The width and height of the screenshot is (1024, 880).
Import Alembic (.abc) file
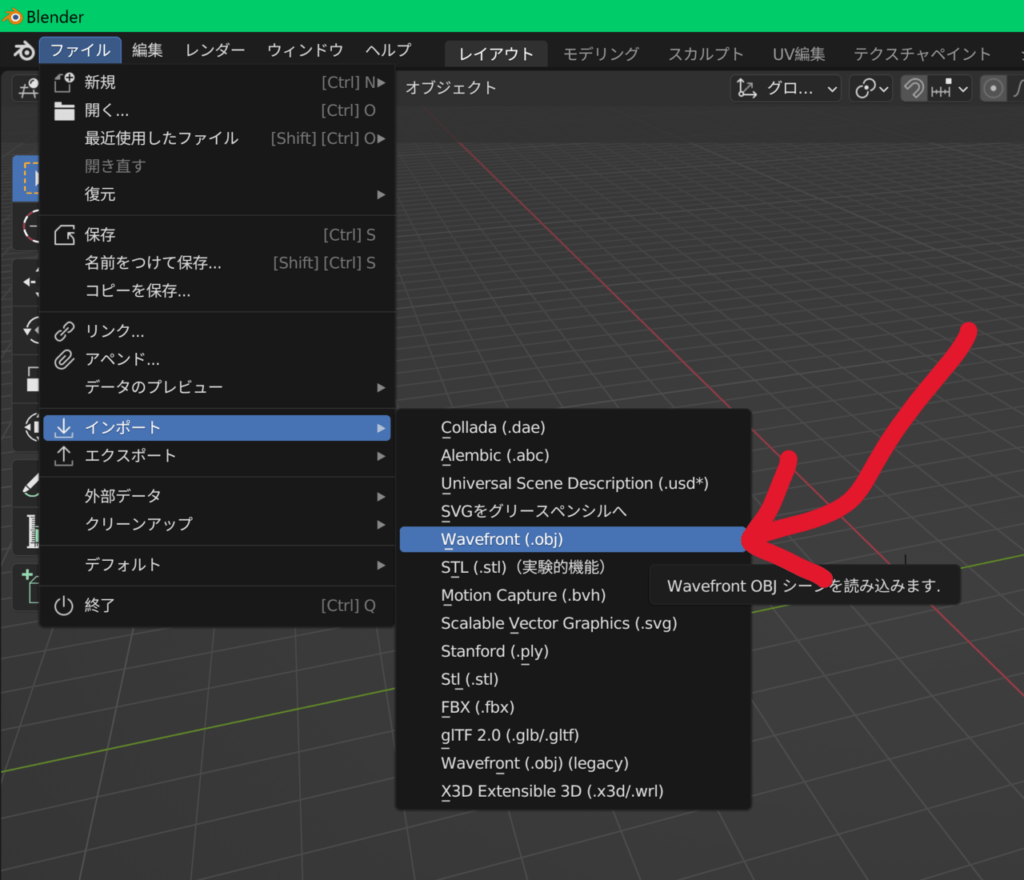(x=573, y=456)
